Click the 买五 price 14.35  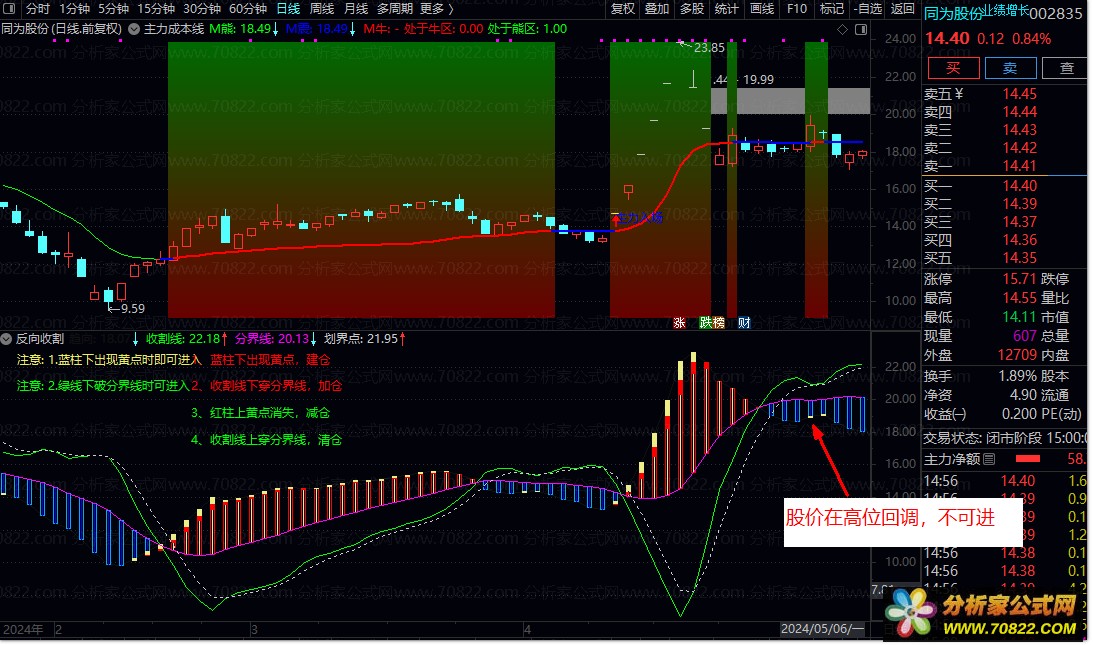(x=1020, y=258)
